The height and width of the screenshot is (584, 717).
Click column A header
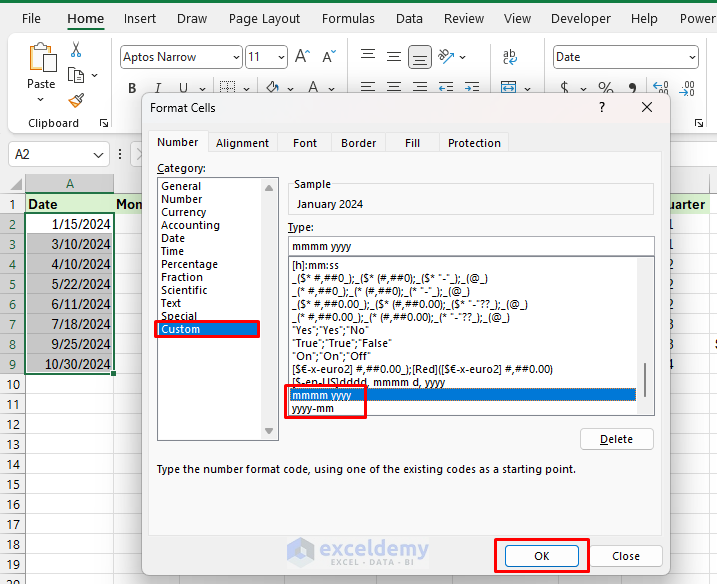click(70, 184)
